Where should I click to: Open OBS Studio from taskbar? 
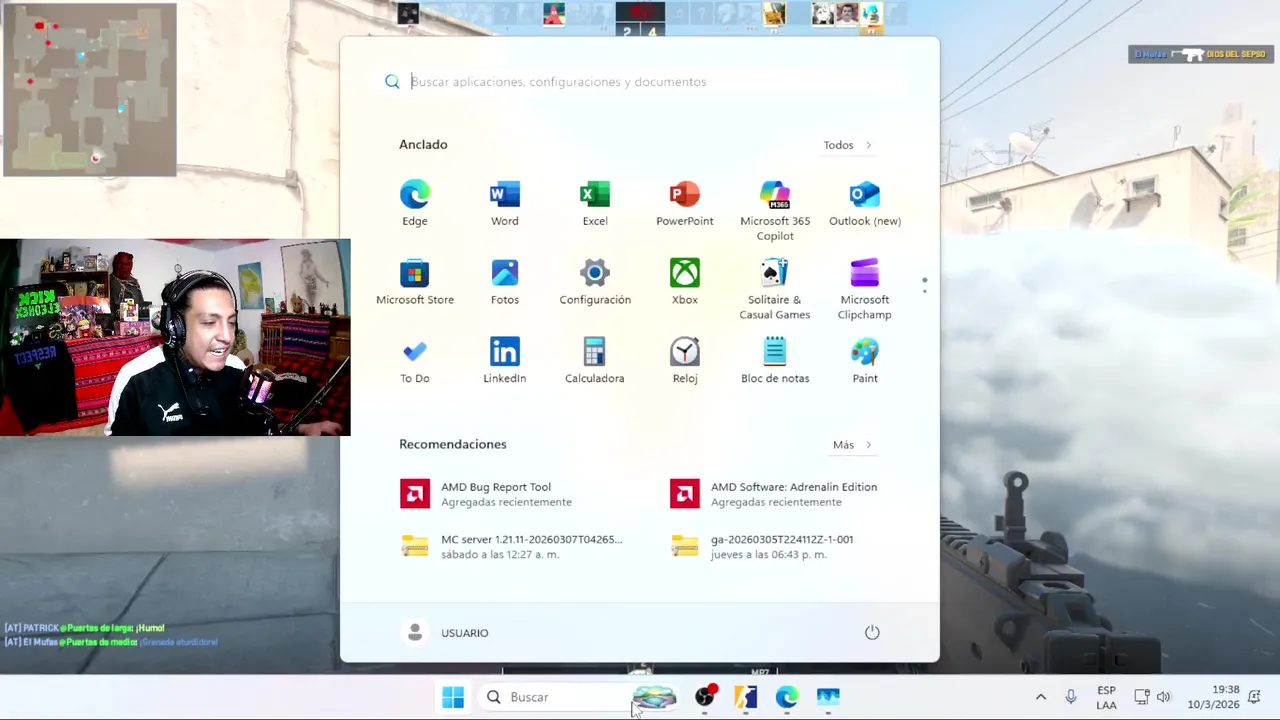coord(705,697)
